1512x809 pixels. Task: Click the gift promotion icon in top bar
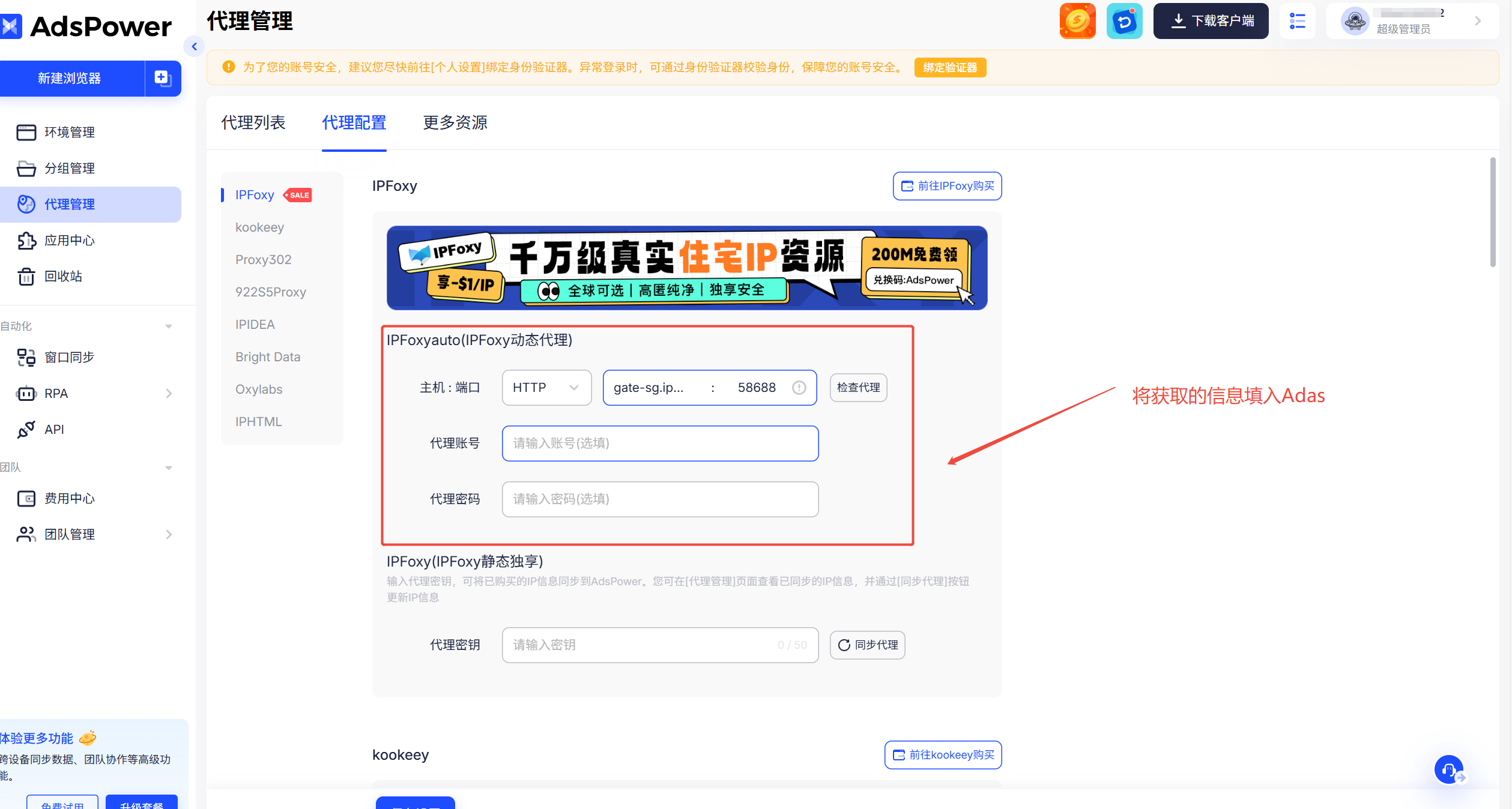pyautogui.click(x=1077, y=20)
